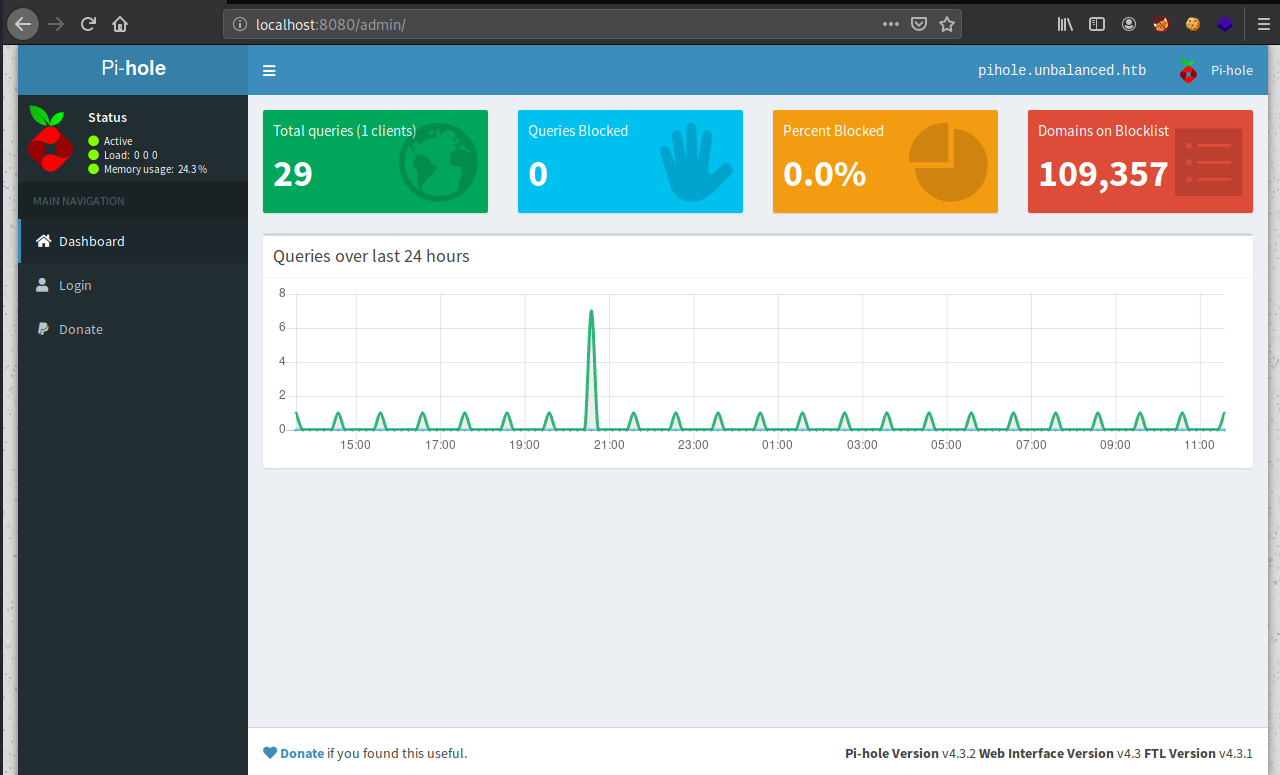1280x775 pixels.
Task: Open the browser hamburger menu
Action: point(1263,24)
